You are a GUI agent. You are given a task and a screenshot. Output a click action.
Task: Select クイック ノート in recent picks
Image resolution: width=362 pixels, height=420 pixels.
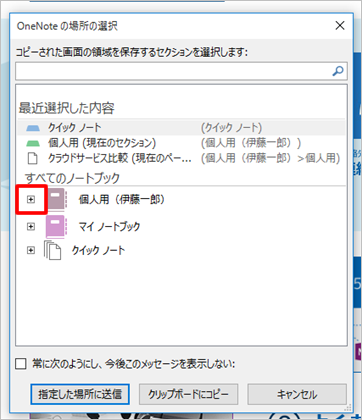click(181, 127)
